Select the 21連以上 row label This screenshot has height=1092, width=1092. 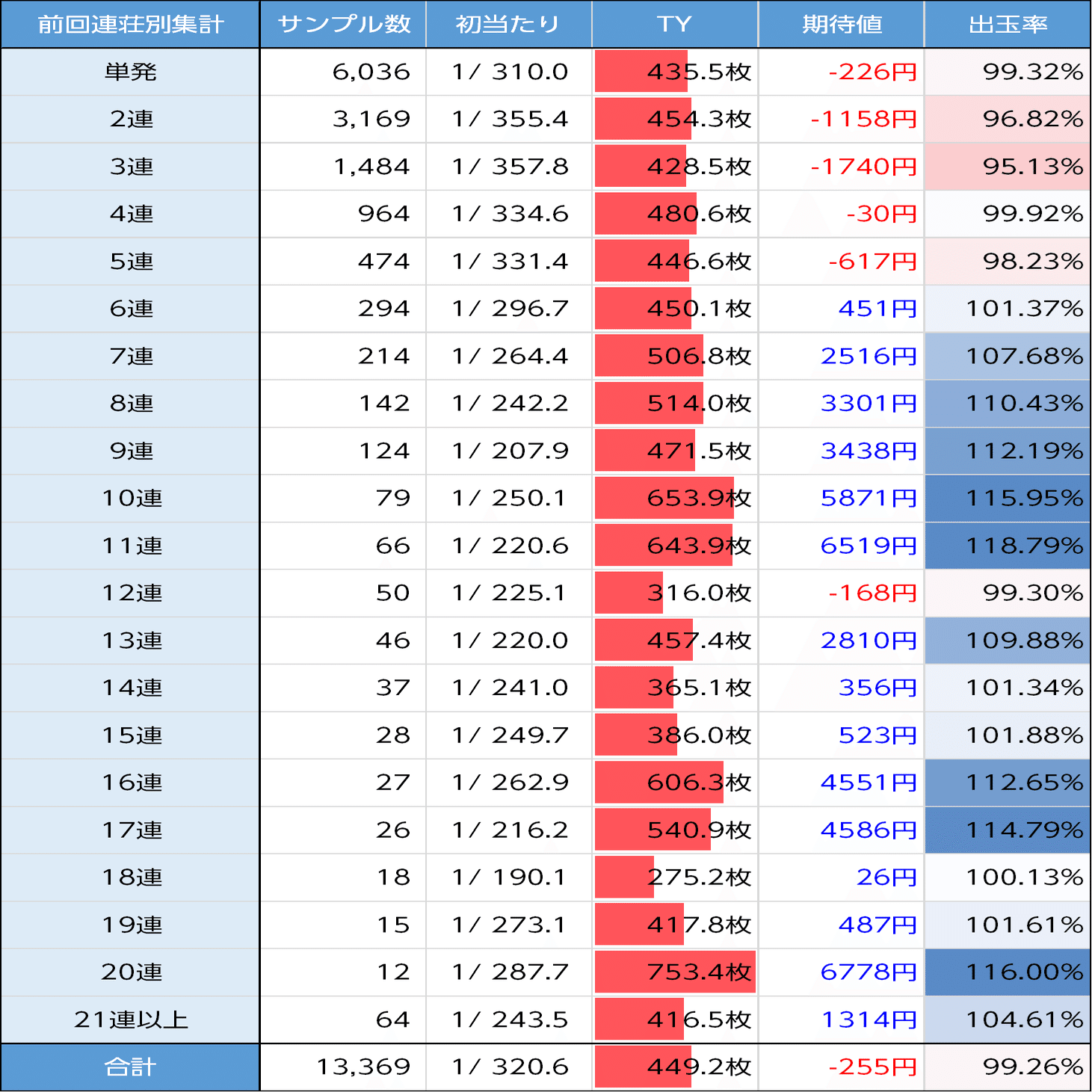pos(130,1019)
